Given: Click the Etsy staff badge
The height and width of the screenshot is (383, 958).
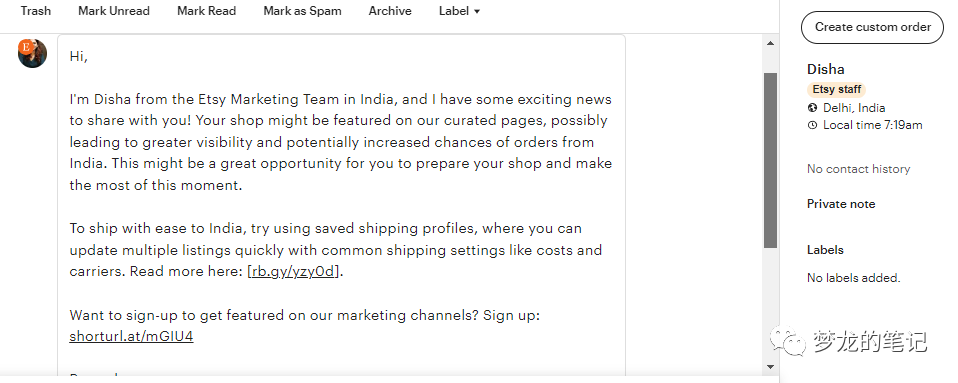Looking at the screenshot, I should [836, 89].
